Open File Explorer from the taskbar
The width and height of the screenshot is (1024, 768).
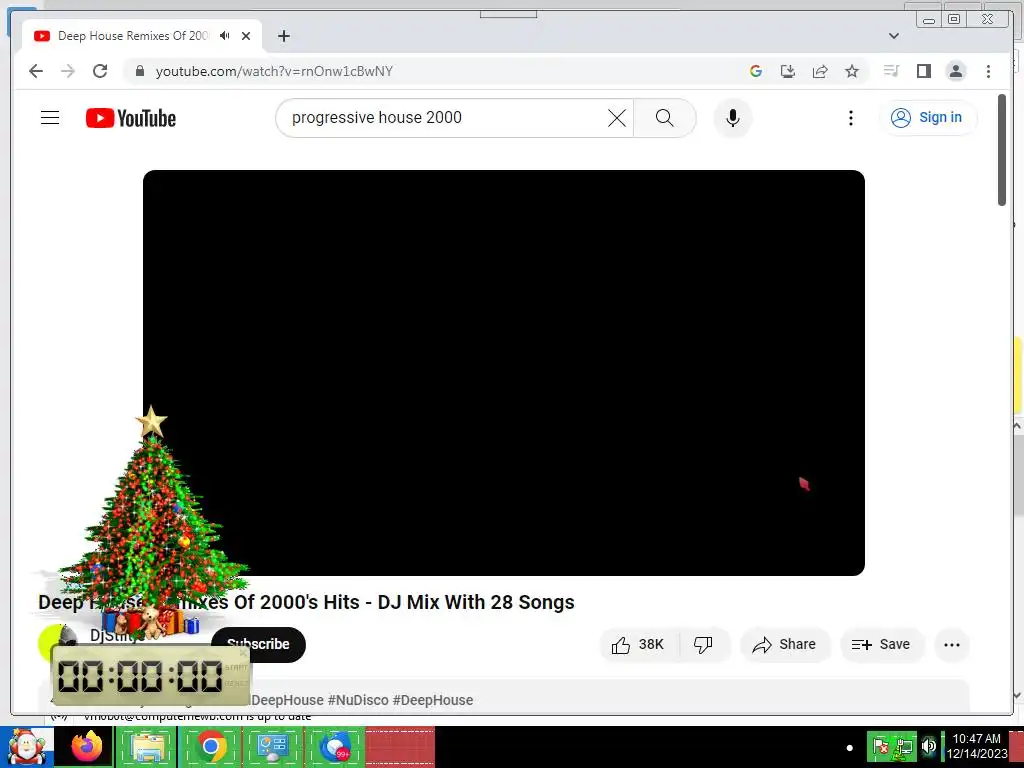(148, 747)
